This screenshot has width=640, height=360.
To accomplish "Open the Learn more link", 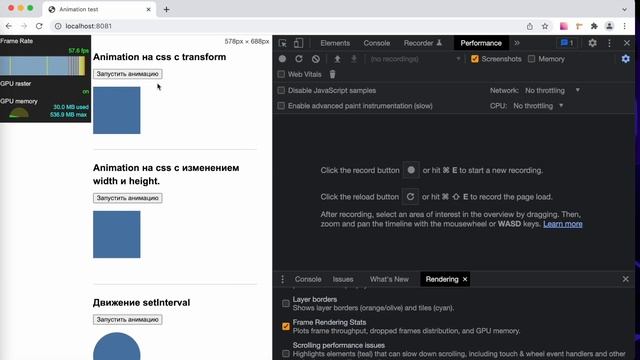I will tap(562, 224).
